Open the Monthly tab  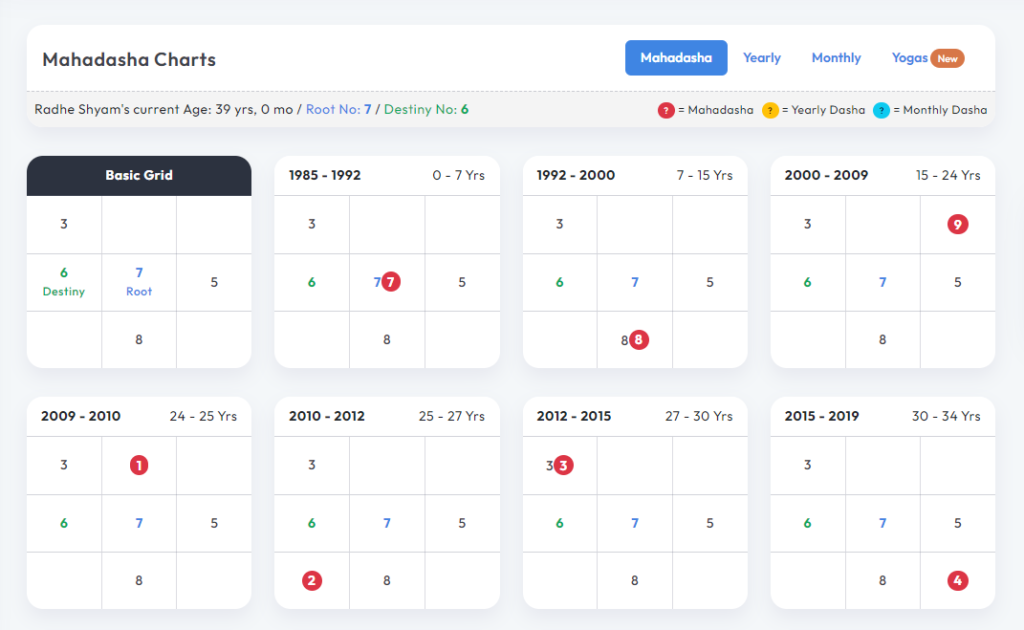pyautogui.click(x=836, y=58)
